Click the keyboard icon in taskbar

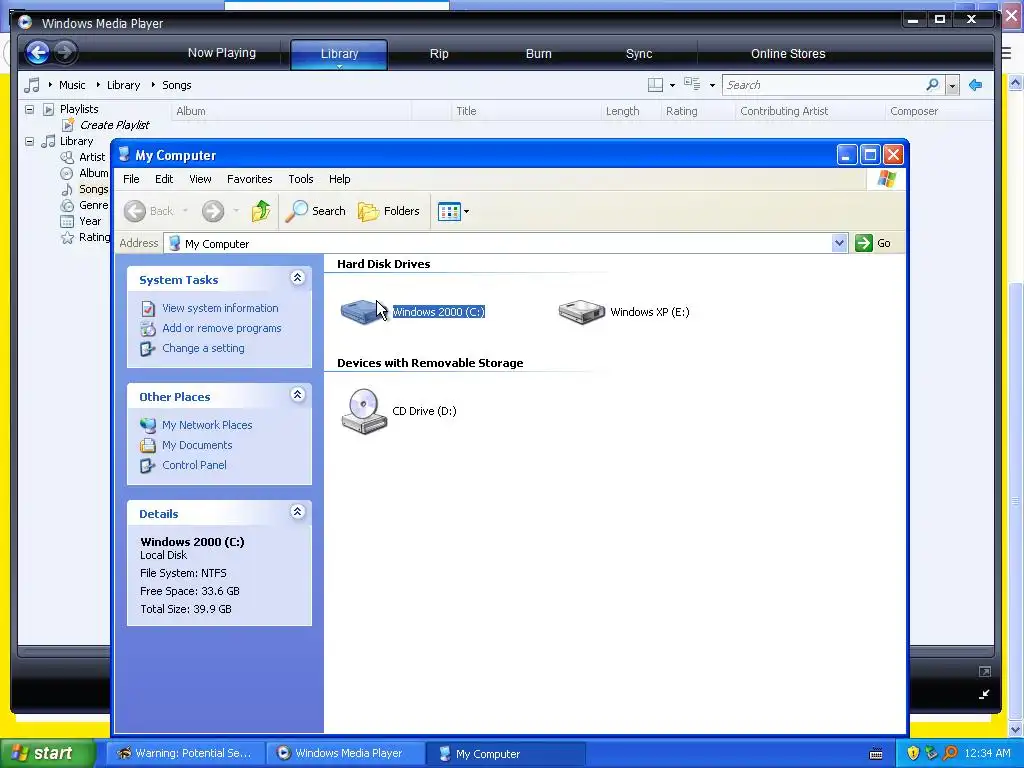[876, 754]
